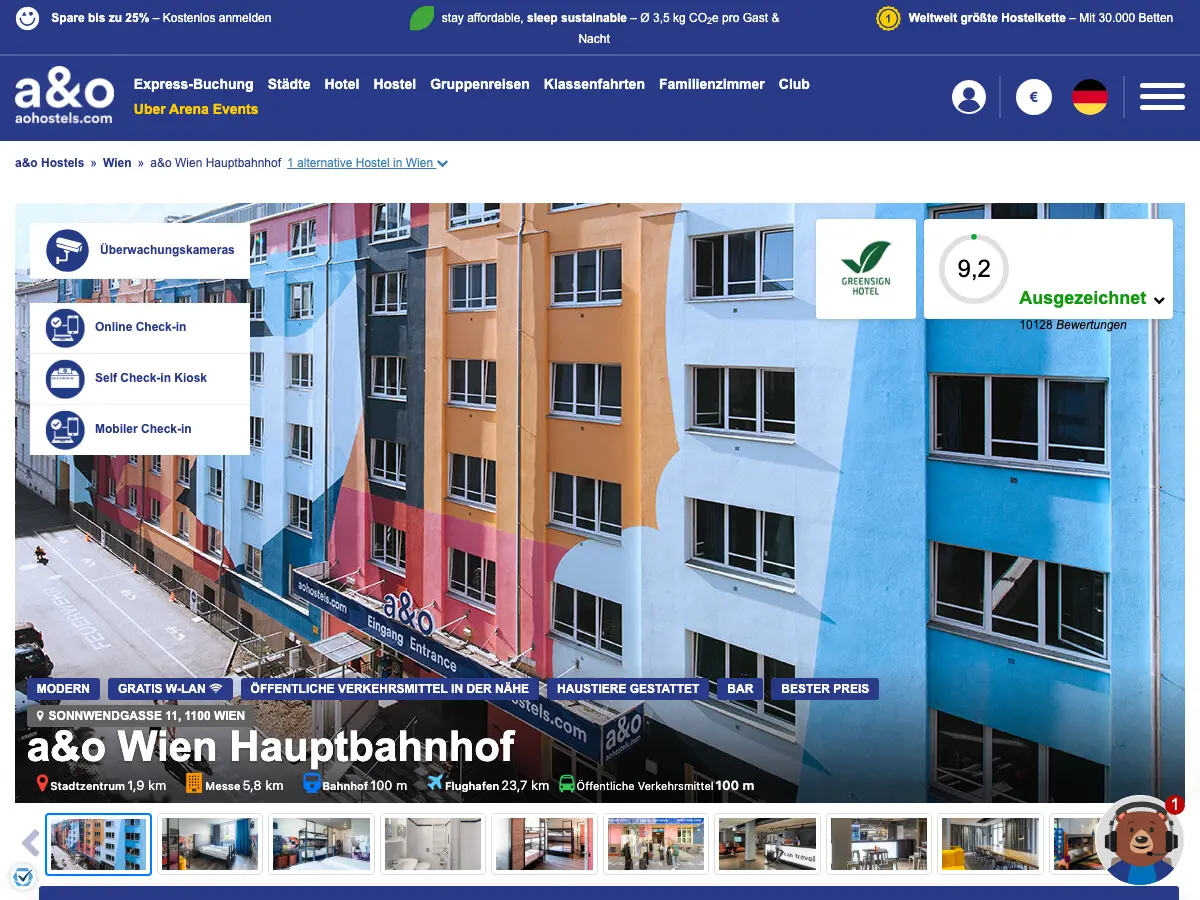Screen dimensions: 1200x900
Task: Select ninth thumbnail showing lounge seating
Action: (x=991, y=844)
